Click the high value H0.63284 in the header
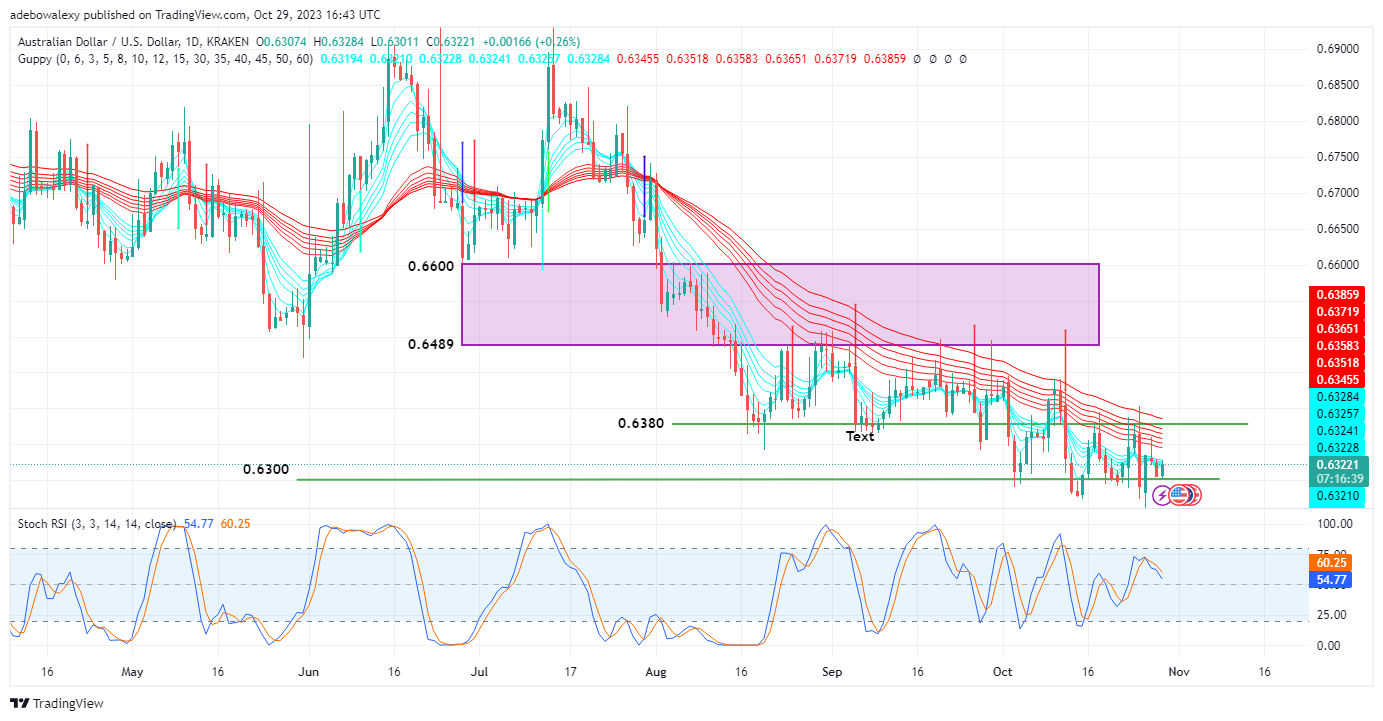Image resolution: width=1383 pixels, height=721 pixels. coord(341,42)
